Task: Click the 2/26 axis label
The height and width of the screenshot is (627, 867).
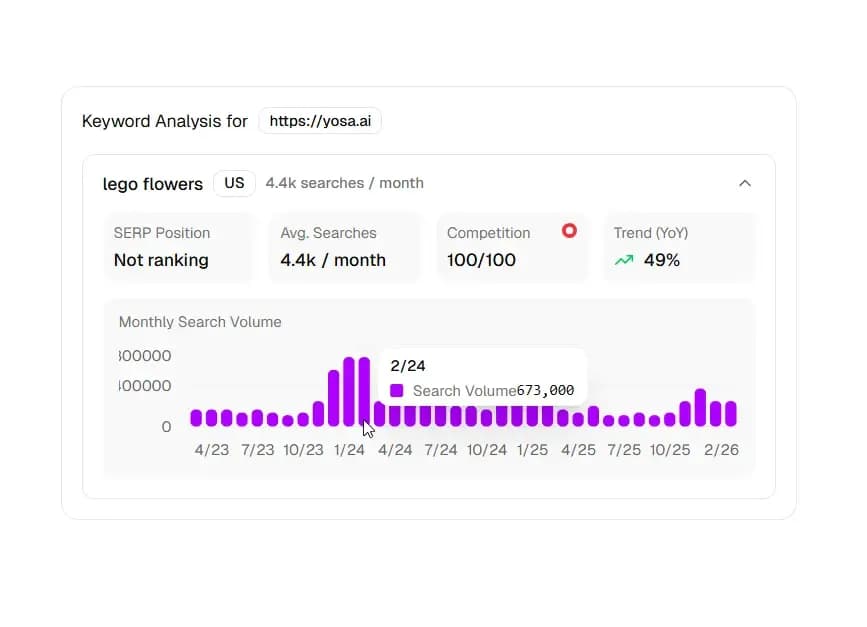Action: coord(721,450)
